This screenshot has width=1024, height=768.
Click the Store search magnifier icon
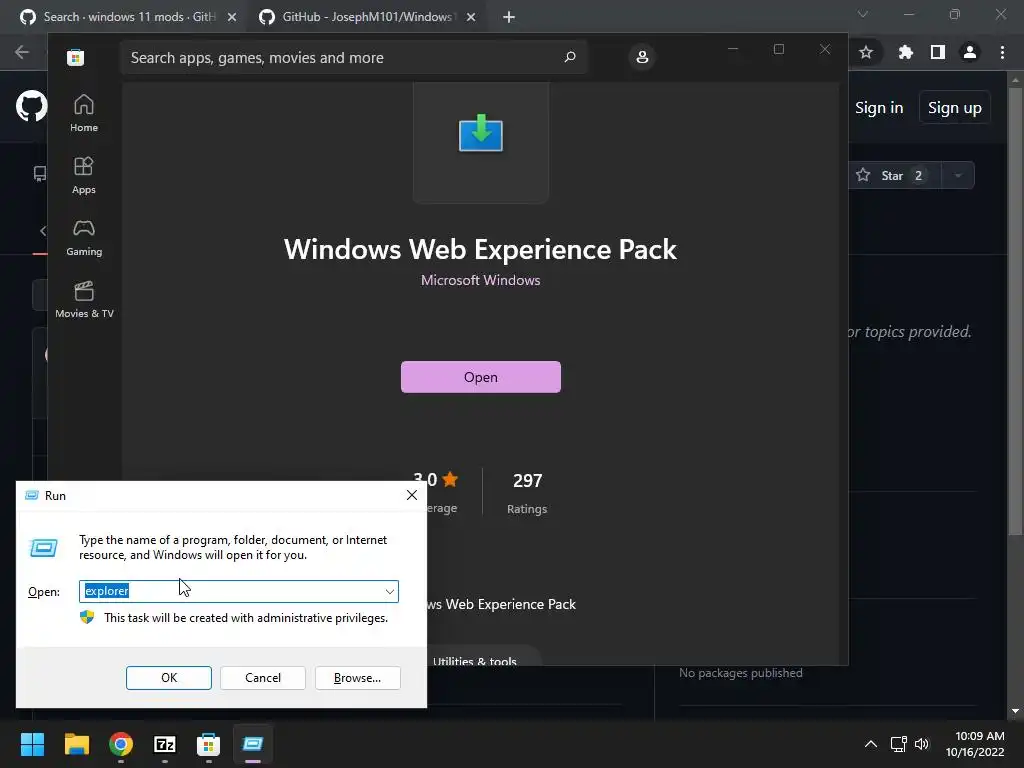[569, 57]
